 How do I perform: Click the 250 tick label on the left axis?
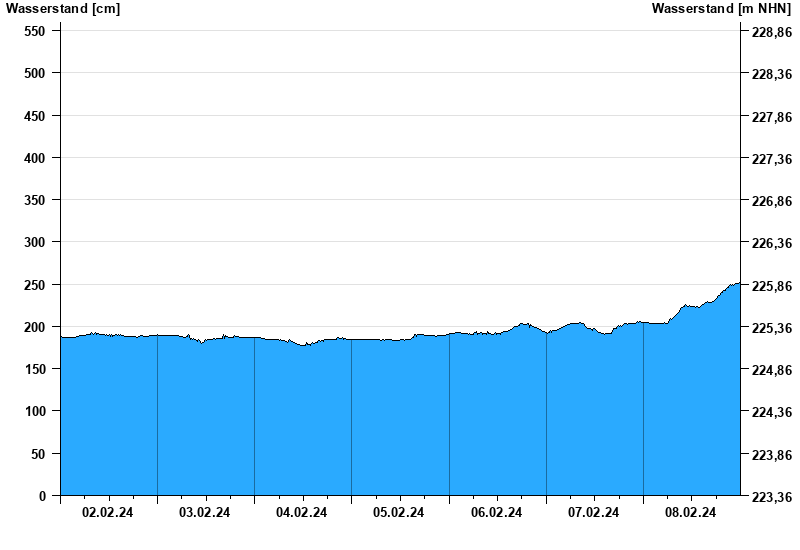point(35,285)
